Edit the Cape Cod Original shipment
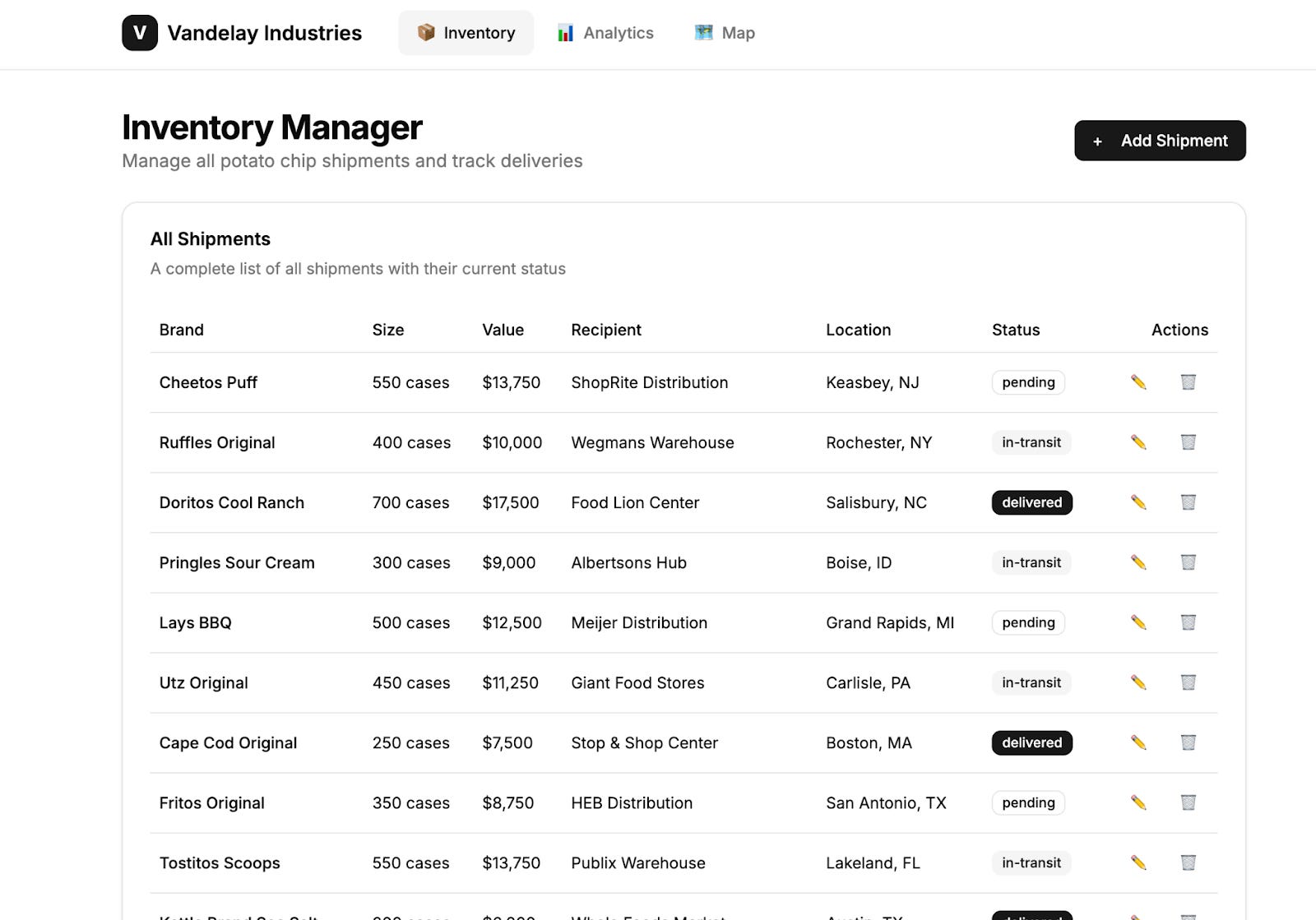The image size is (1316, 920). (x=1138, y=742)
